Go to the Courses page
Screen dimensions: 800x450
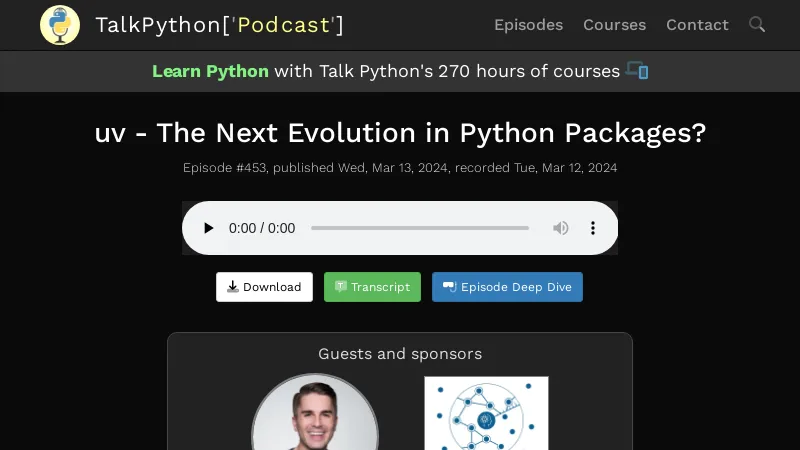pos(614,25)
